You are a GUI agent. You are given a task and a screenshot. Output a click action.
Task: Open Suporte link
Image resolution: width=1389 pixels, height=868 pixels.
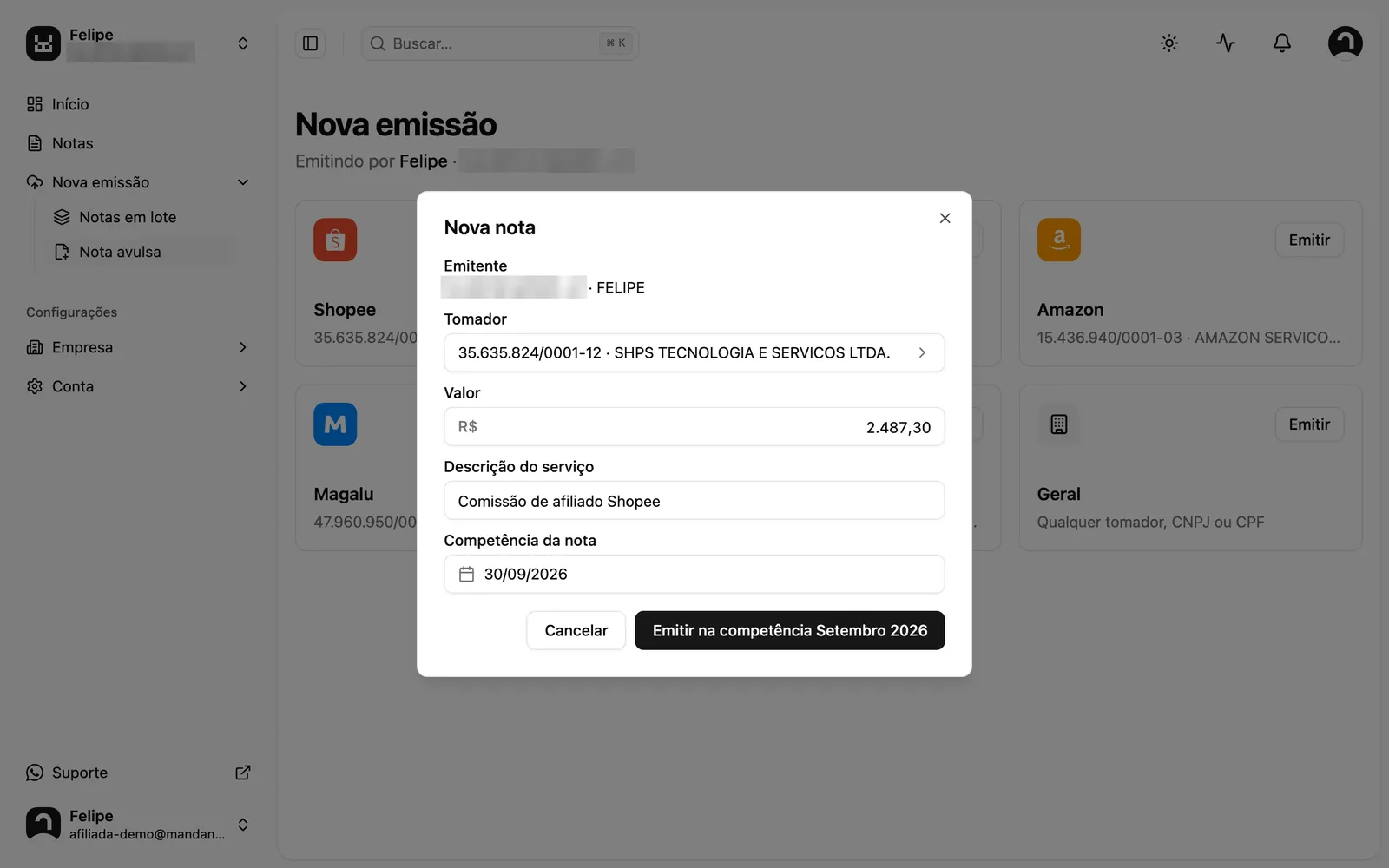(x=139, y=773)
